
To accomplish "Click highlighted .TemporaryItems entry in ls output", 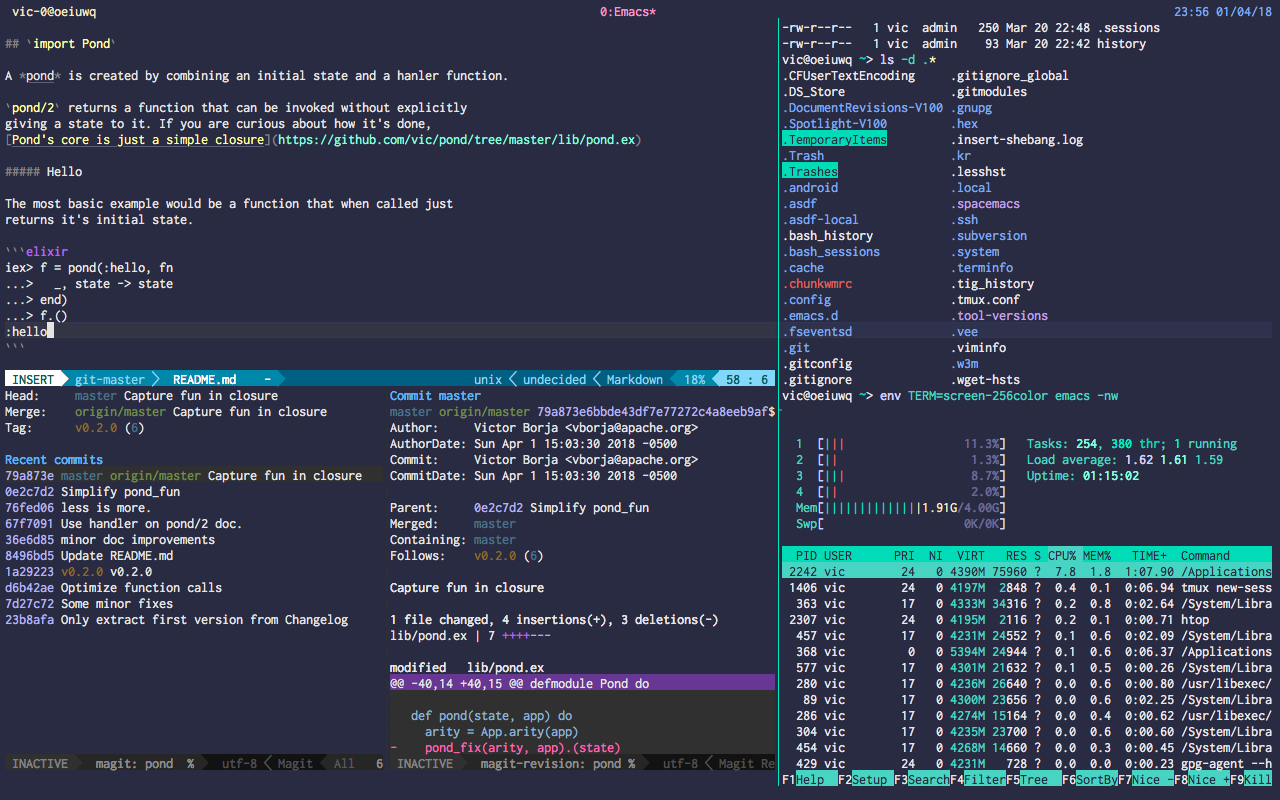I will [835, 140].
